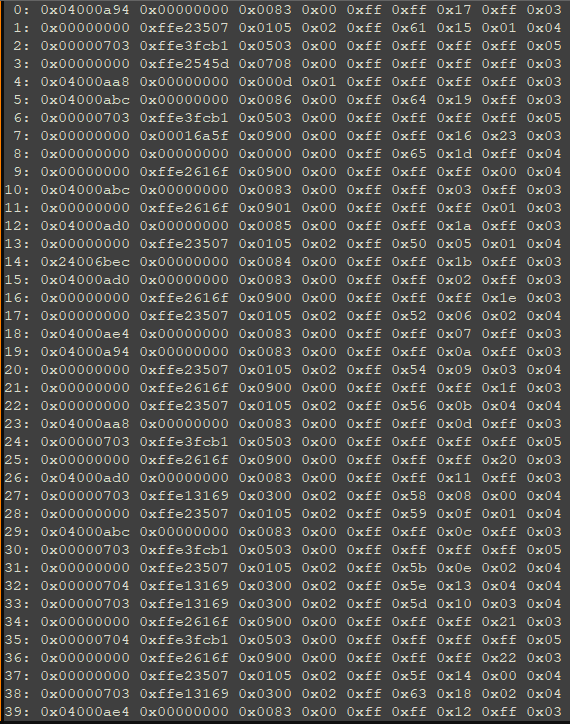This screenshot has height=724, width=570.
Task: Select row index label 24:
Action: pyautogui.click(x=17, y=442)
